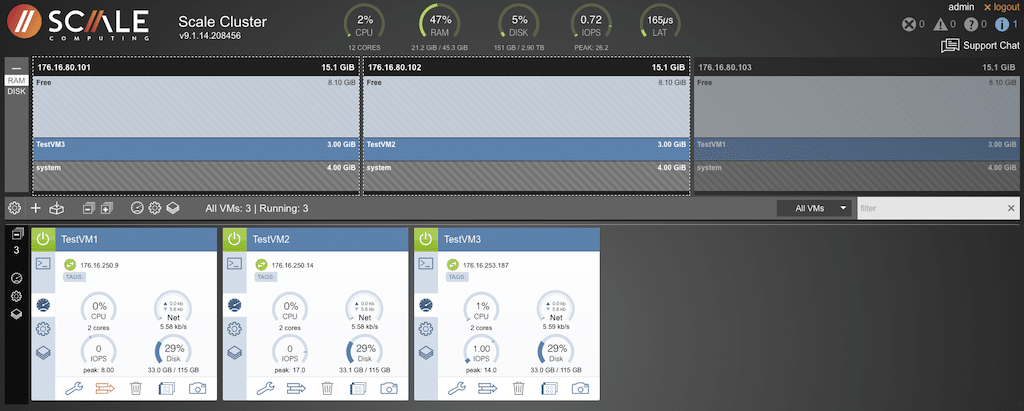Switch to TestVM1 snapshots layers tab
Image resolution: width=1024 pixels, height=411 pixels.
[43, 352]
